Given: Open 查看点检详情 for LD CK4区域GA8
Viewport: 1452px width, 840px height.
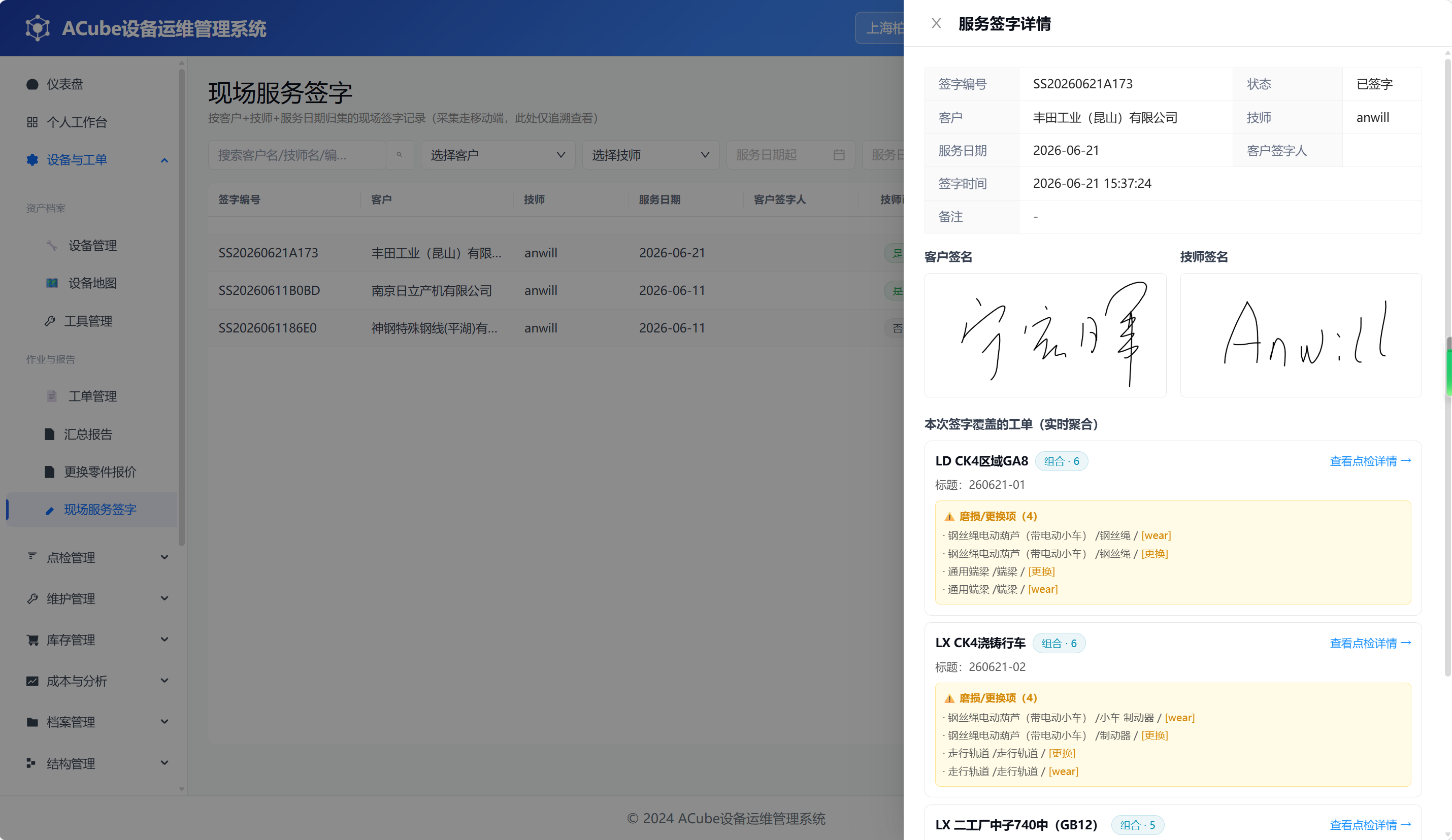Looking at the screenshot, I should [x=1370, y=461].
